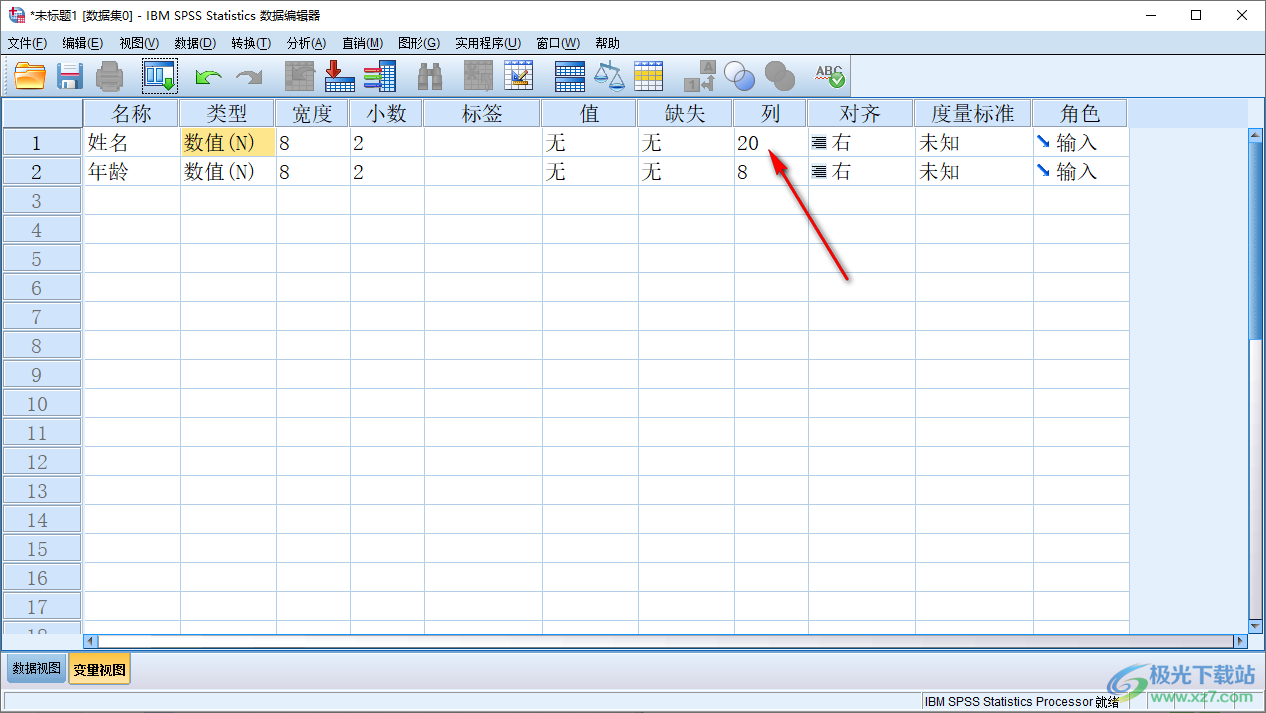Click the label cell for 姓名
The width and height of the screenshot is (1266, 713).
coord(482,142)
